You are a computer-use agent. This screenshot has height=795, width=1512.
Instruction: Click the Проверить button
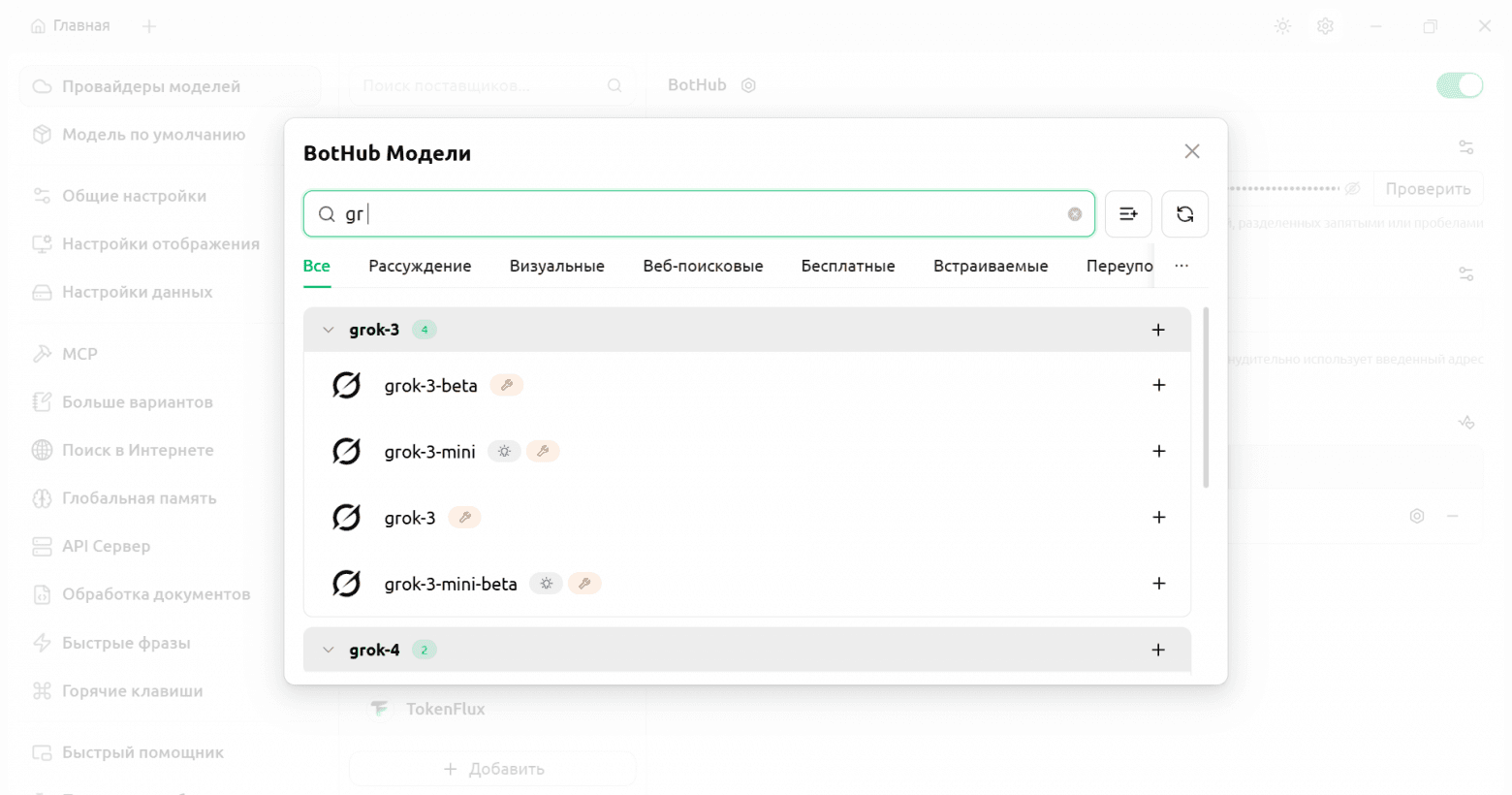click(1428, 188)
